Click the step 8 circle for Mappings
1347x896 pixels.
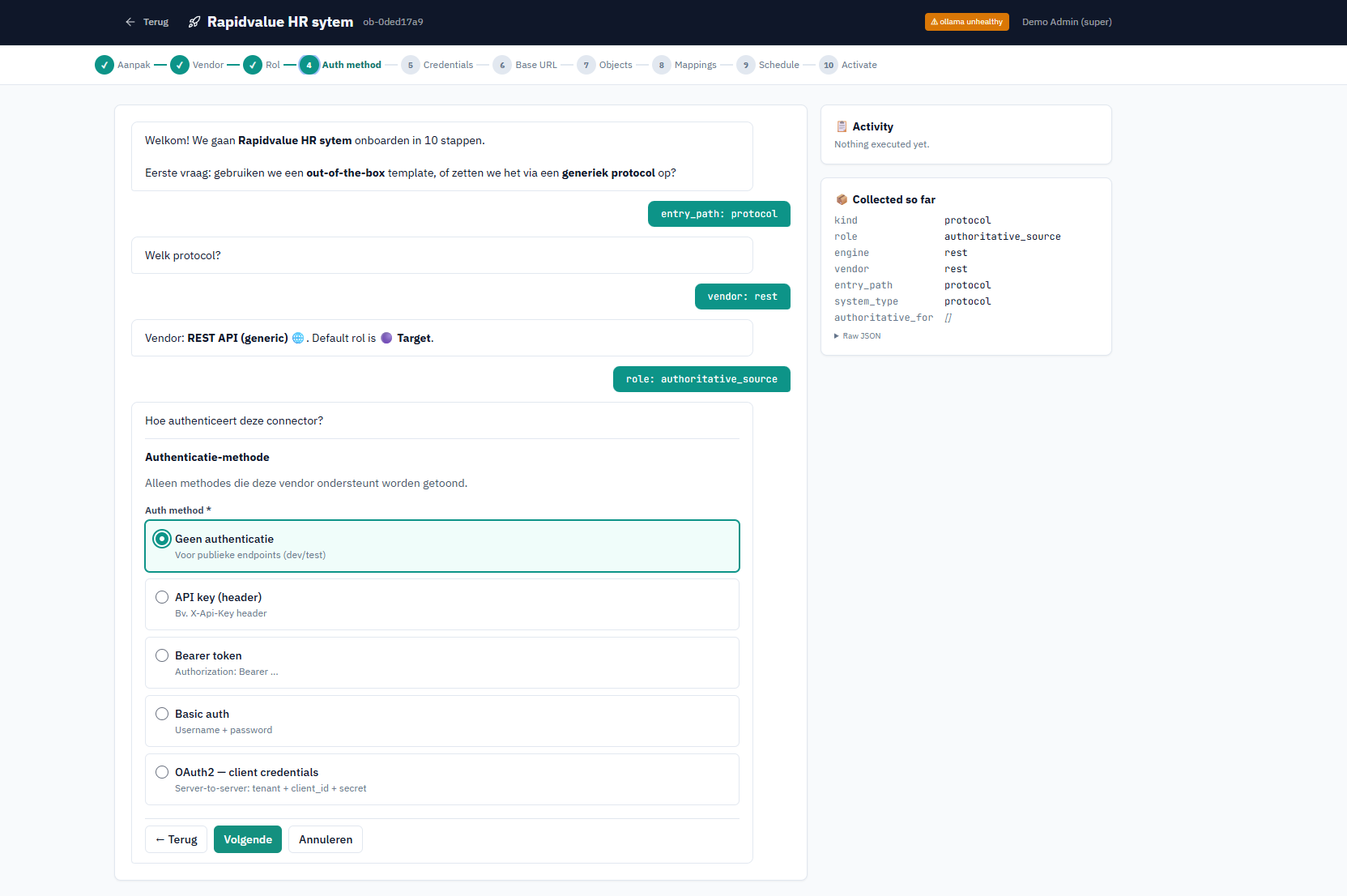point(662,65)
